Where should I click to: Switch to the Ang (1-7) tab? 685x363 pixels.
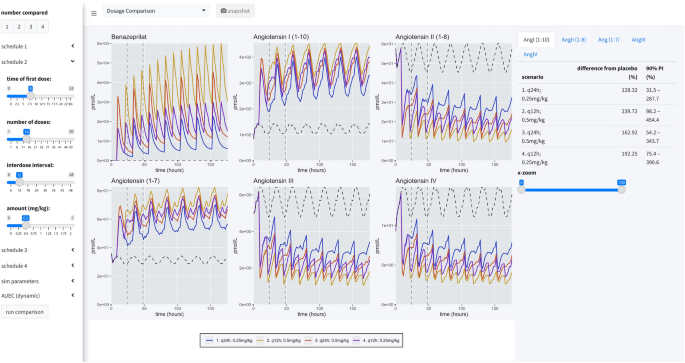point(609,40)
